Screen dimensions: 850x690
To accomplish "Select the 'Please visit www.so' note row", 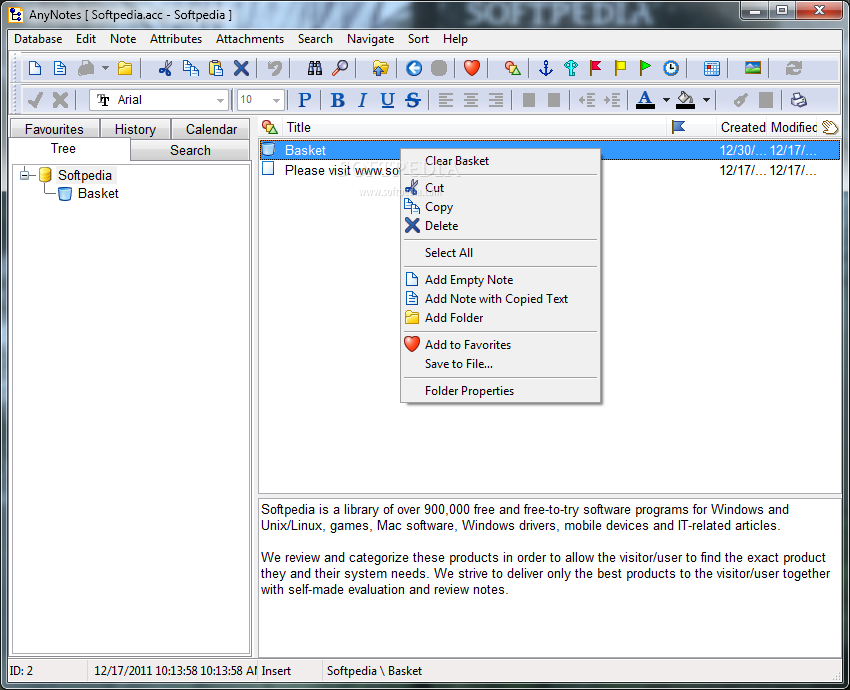I will pos(549,170).
